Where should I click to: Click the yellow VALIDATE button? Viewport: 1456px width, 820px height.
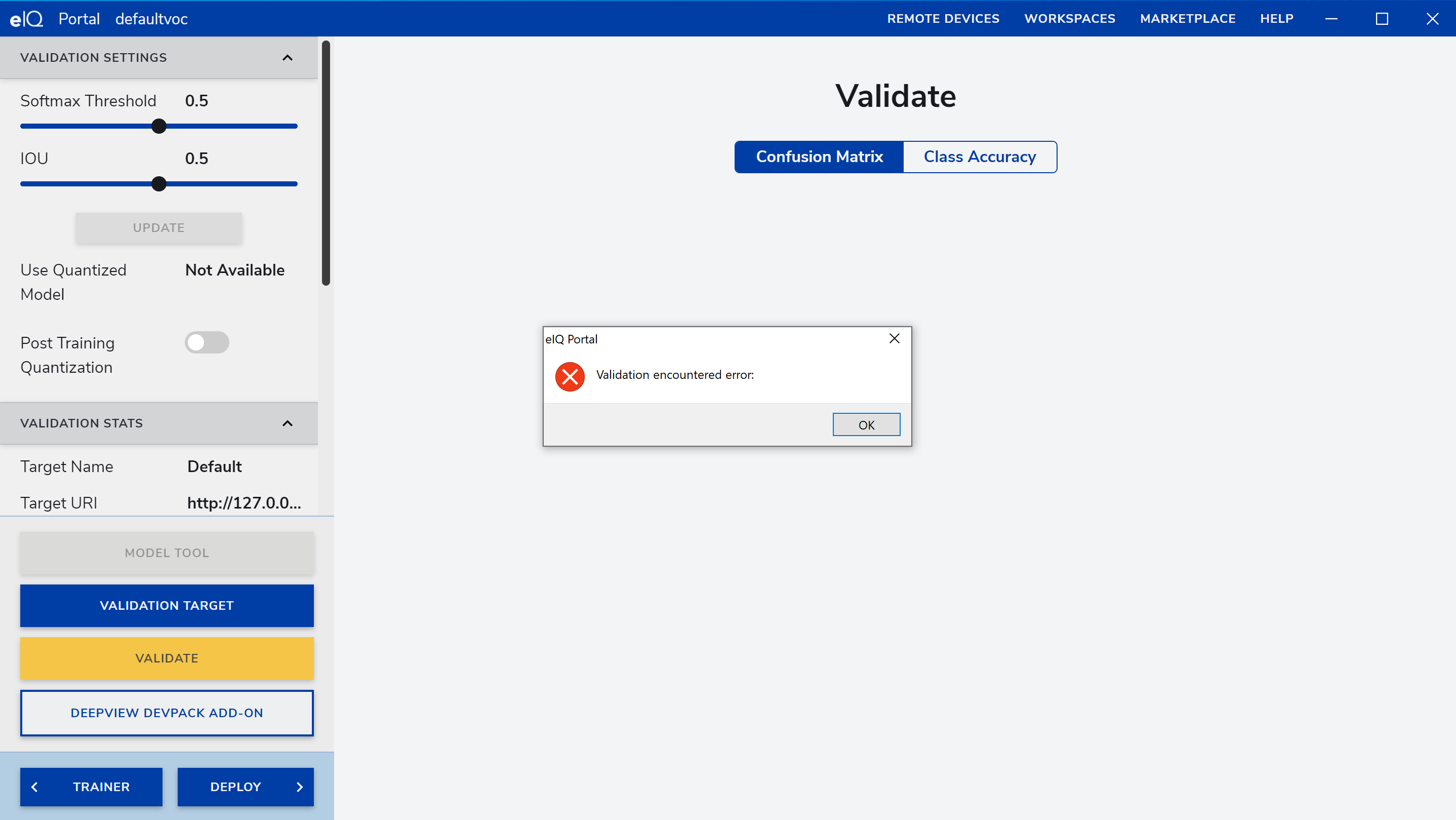[x=167, y=658]
